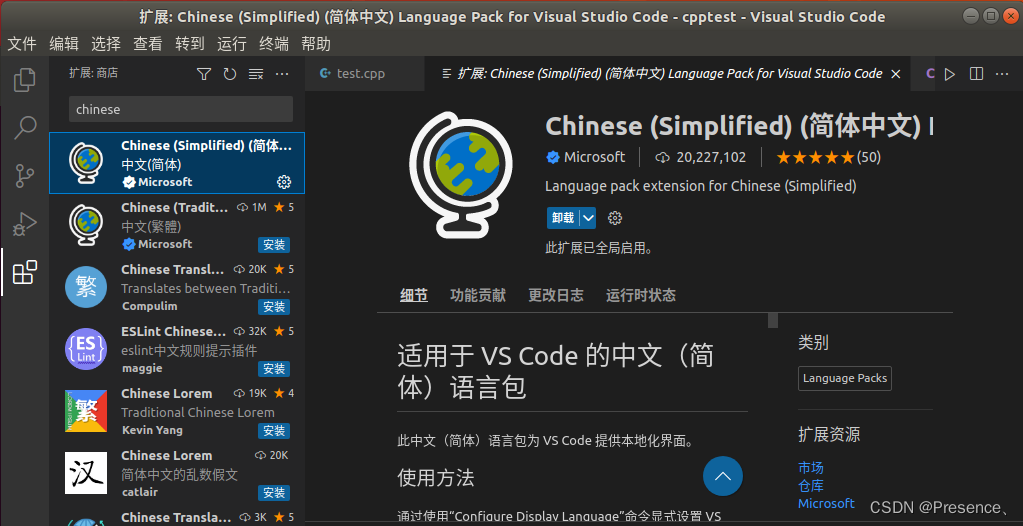The height and width of the screenshot is (526, 1023).
Task: Select Chinese (Traditional) extension in list
Action: [177, 225]
